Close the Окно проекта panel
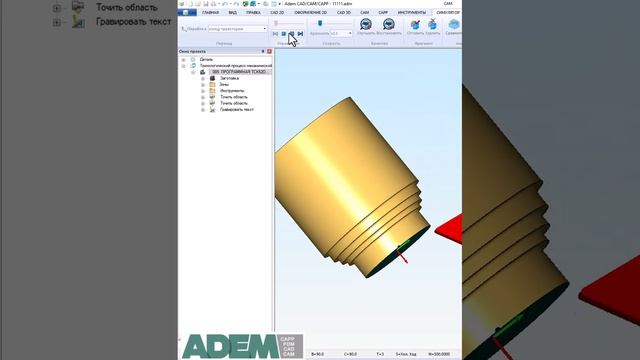This screenshot has height=360, width=640. tap(269, 51)
